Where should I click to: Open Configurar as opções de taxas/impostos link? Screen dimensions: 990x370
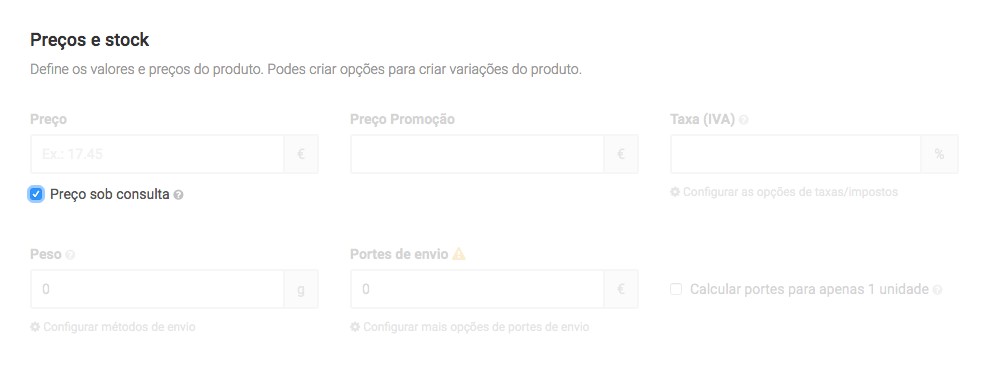point(790,191)
